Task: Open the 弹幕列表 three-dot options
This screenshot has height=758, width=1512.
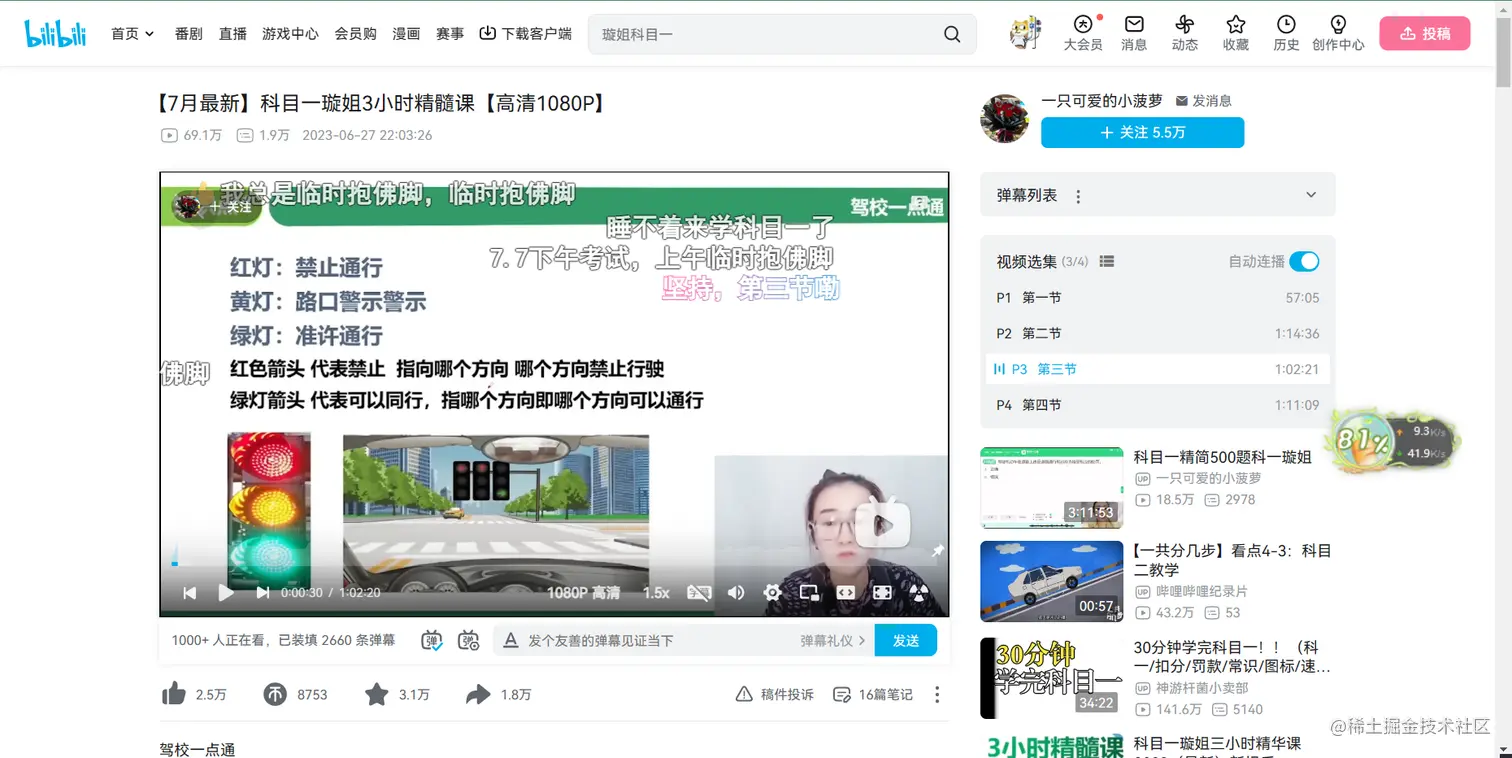Action: click(1078, 196)
